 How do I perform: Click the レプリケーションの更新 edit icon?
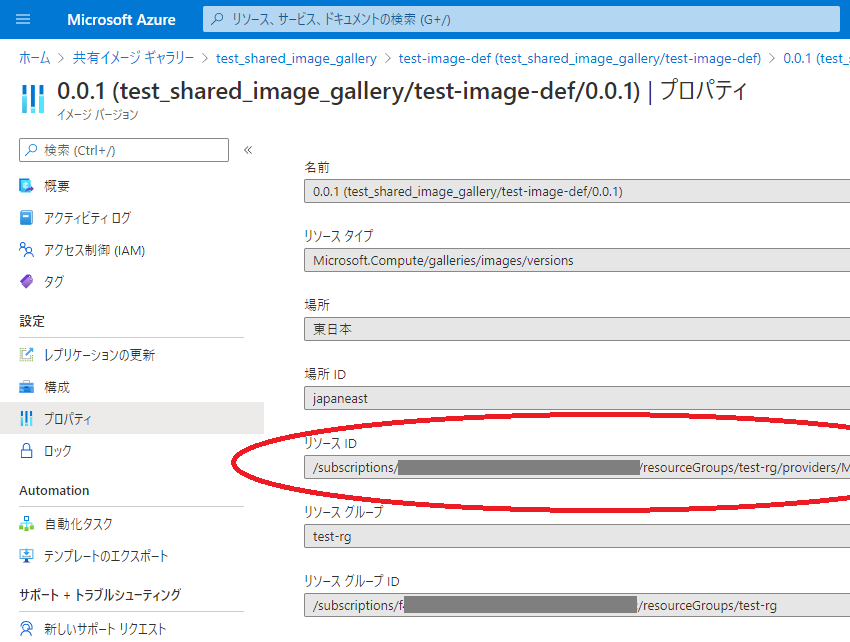[x=26, y=355]
